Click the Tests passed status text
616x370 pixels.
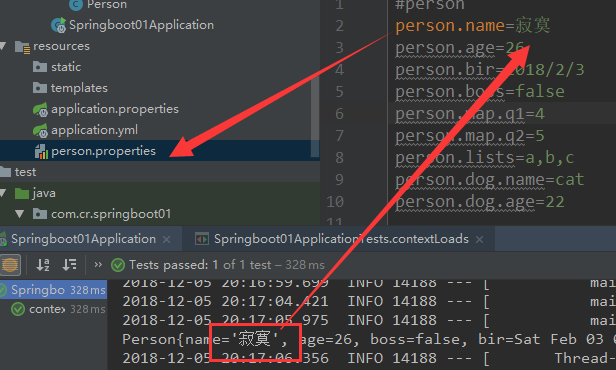pos(227,265)
